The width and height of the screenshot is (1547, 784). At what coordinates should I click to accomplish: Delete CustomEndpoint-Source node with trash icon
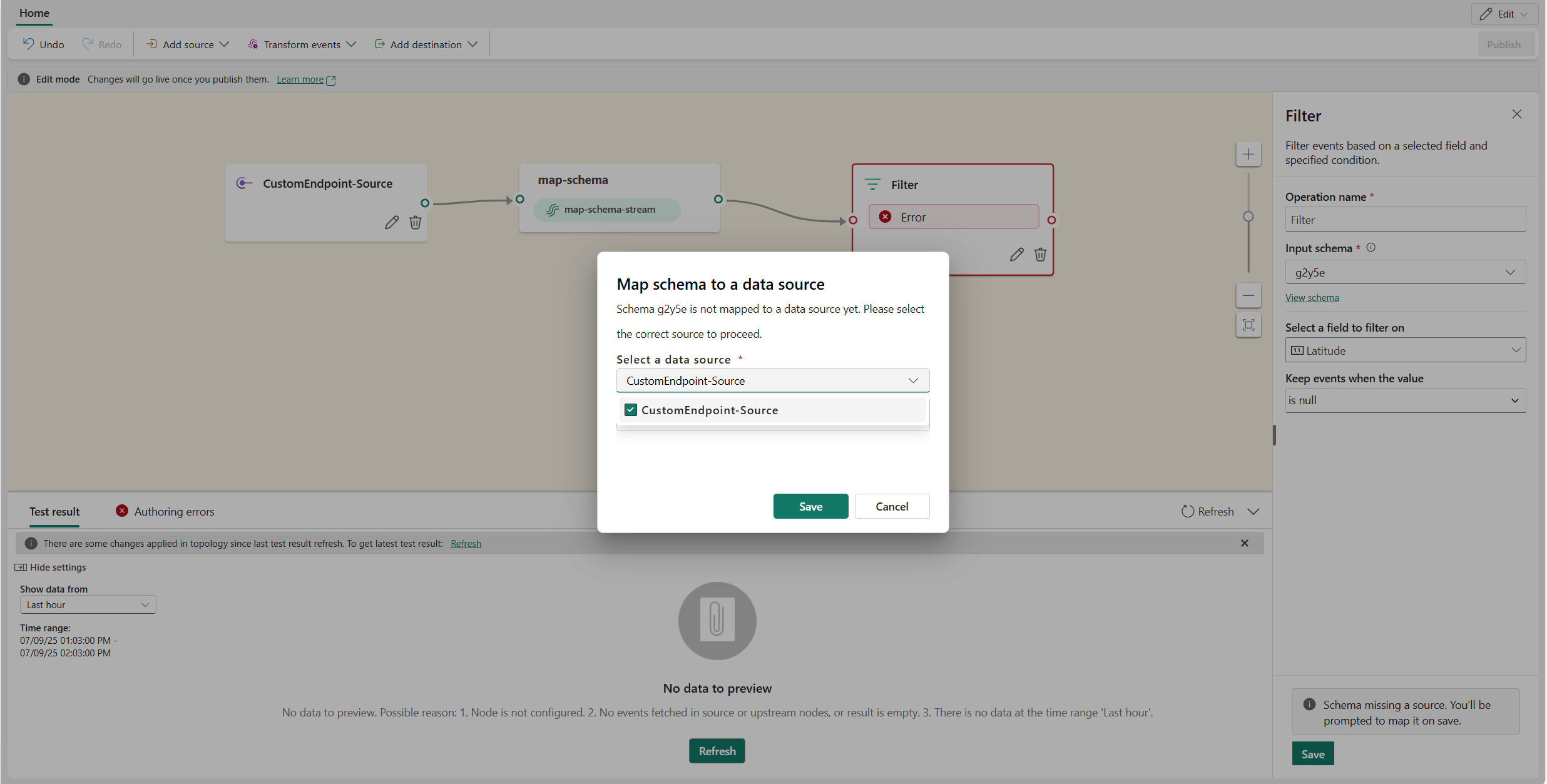pyautogui.click(x=416, y=222)
